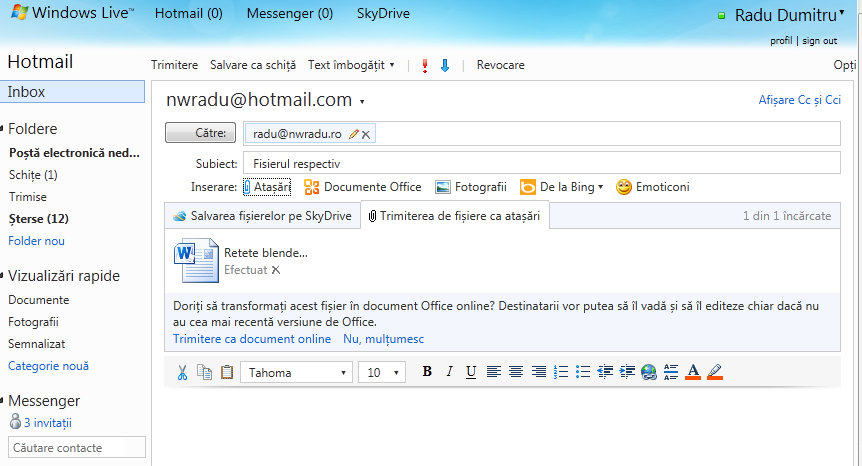Screen dimensions: 862x466
Task: Click sign out link
Action: click(x=820, y=41)
